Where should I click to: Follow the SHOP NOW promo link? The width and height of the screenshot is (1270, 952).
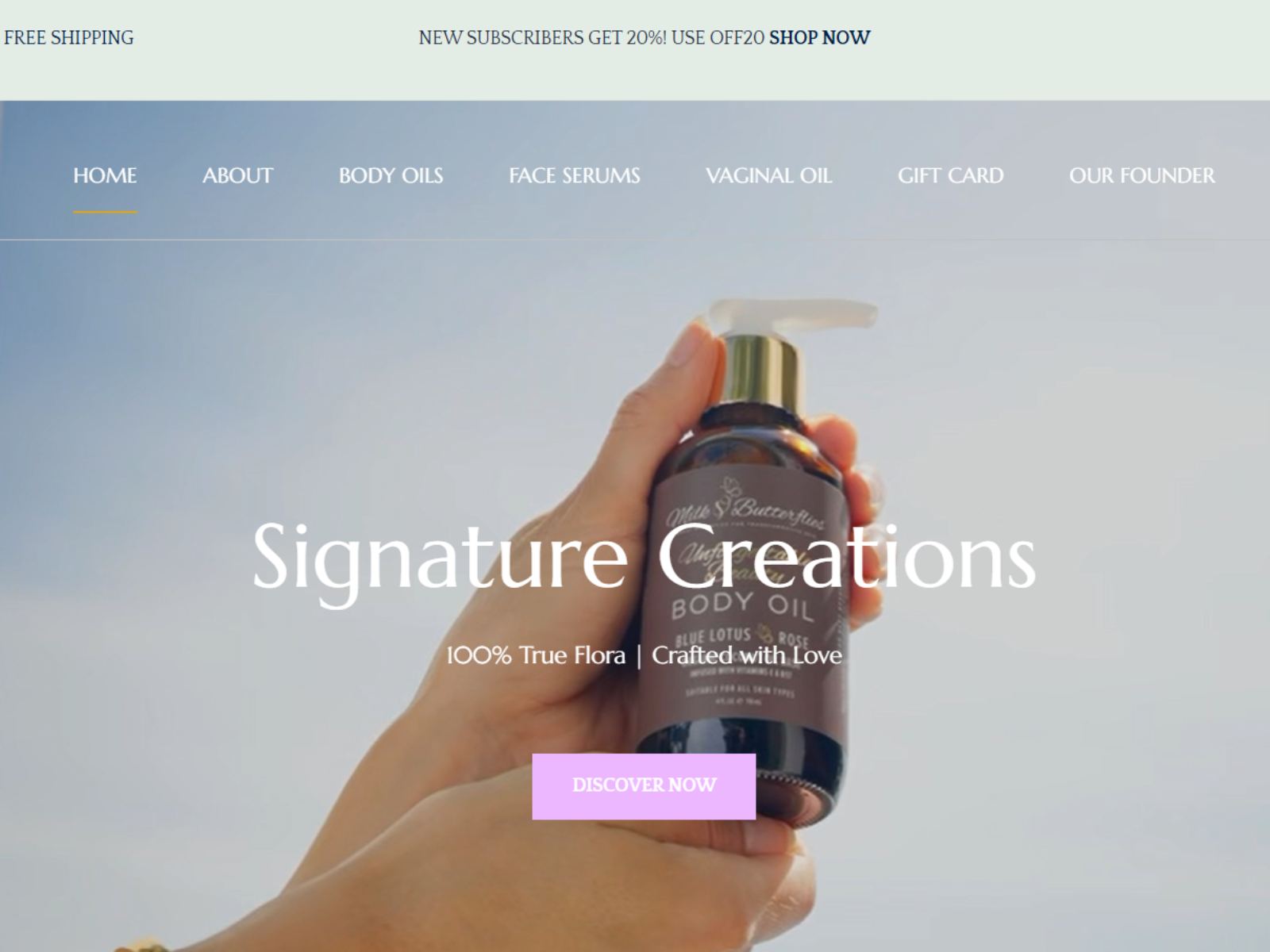point(820,37)
